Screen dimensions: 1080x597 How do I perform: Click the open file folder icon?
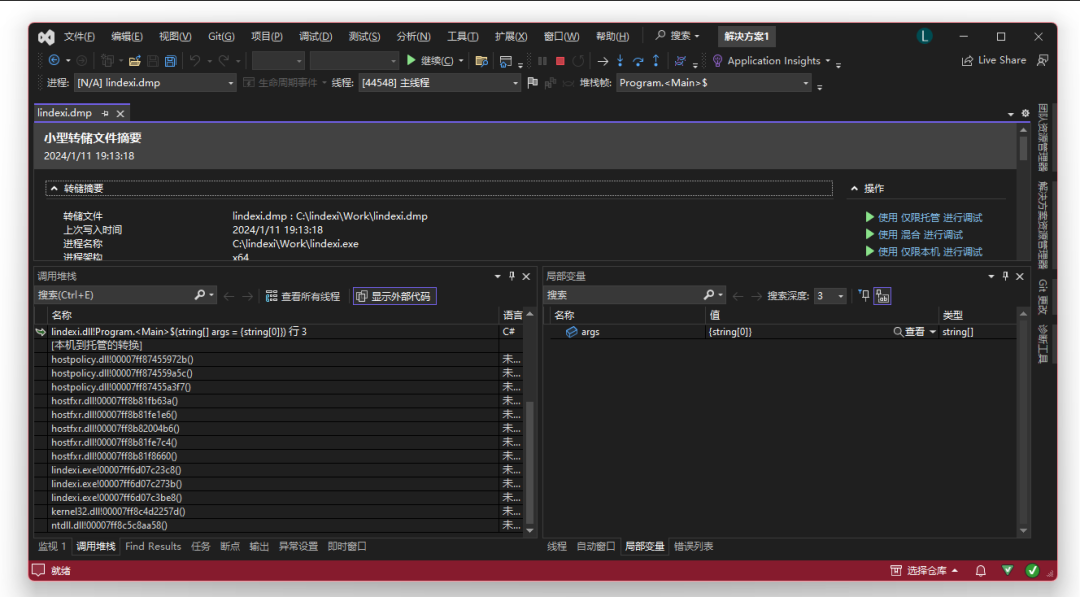pyautogui.click(x=134, y=61)
